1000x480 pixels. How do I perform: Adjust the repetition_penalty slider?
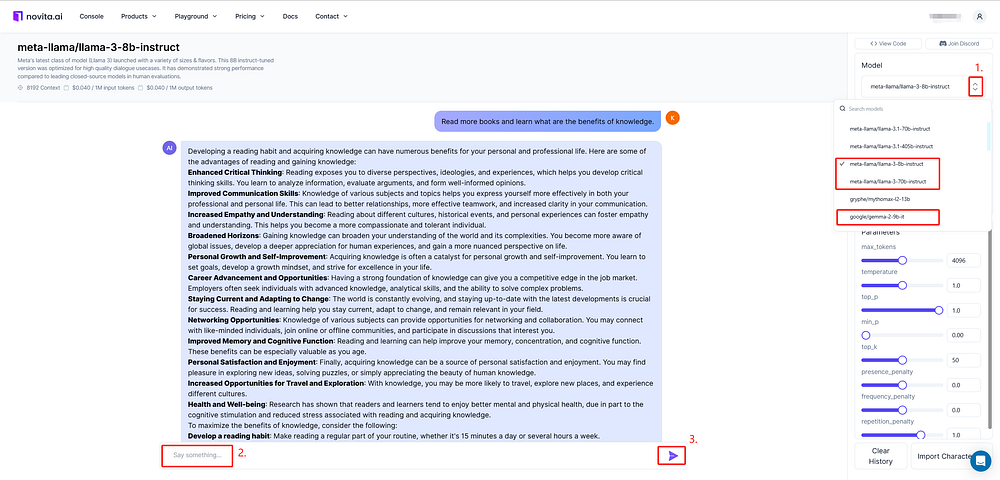(902, 435)
